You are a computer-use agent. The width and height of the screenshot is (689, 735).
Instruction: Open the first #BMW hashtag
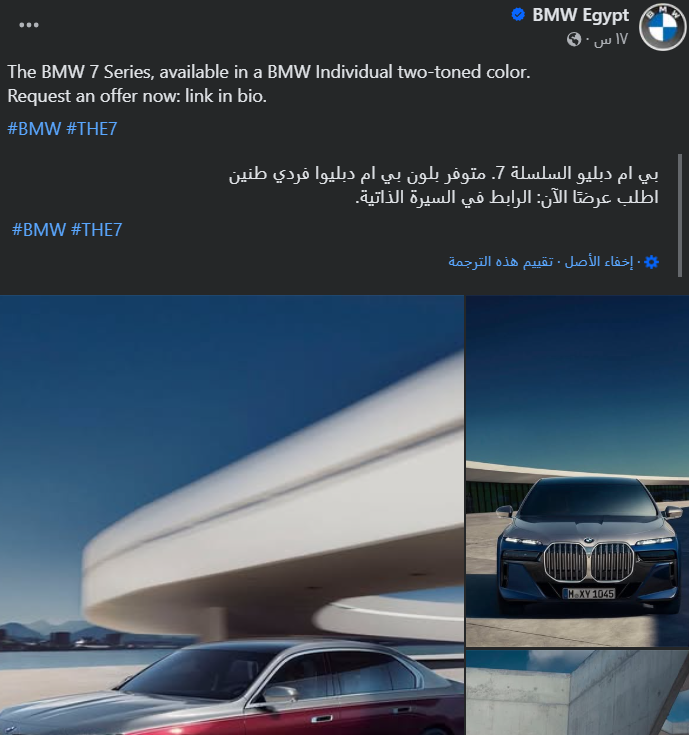(x=34, y=129)
